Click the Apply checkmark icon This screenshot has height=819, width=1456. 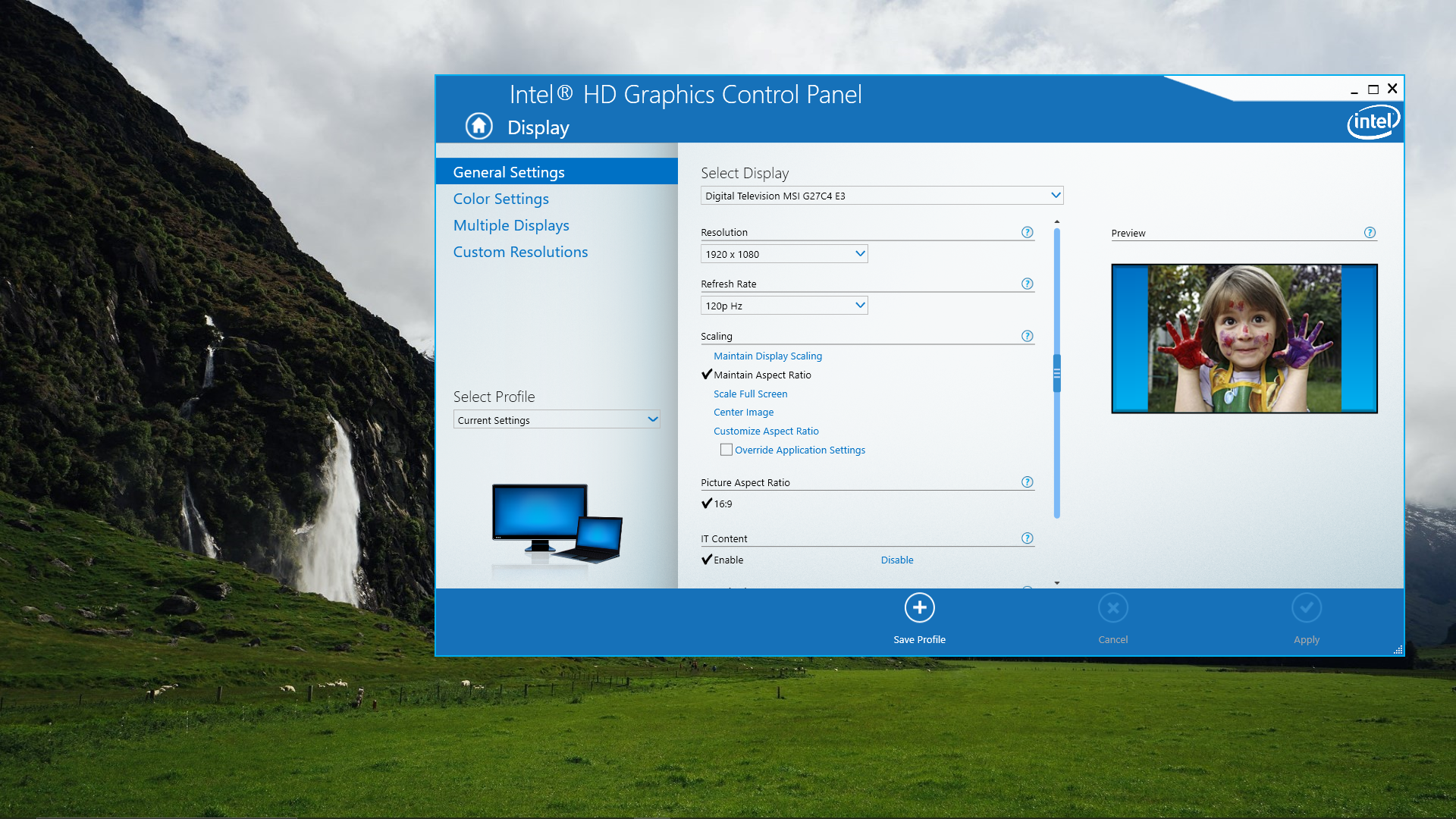point(1306,607)
